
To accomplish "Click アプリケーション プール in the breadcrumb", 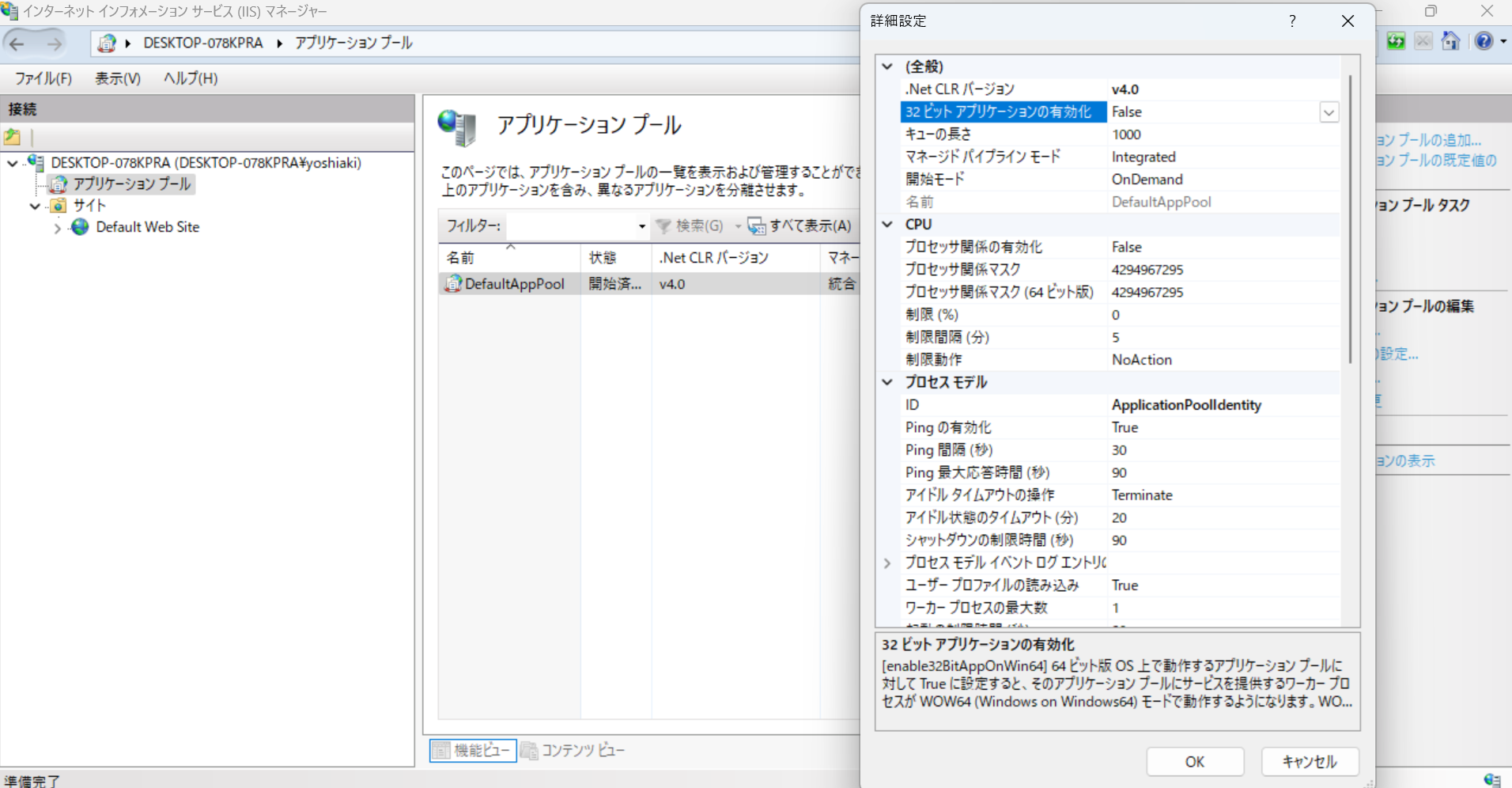I will click(x=353, y=44).
